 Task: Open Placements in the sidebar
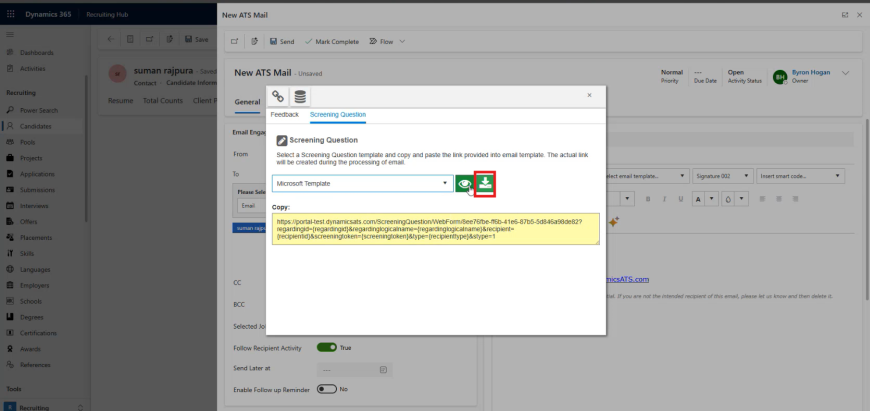pos(36,237)
